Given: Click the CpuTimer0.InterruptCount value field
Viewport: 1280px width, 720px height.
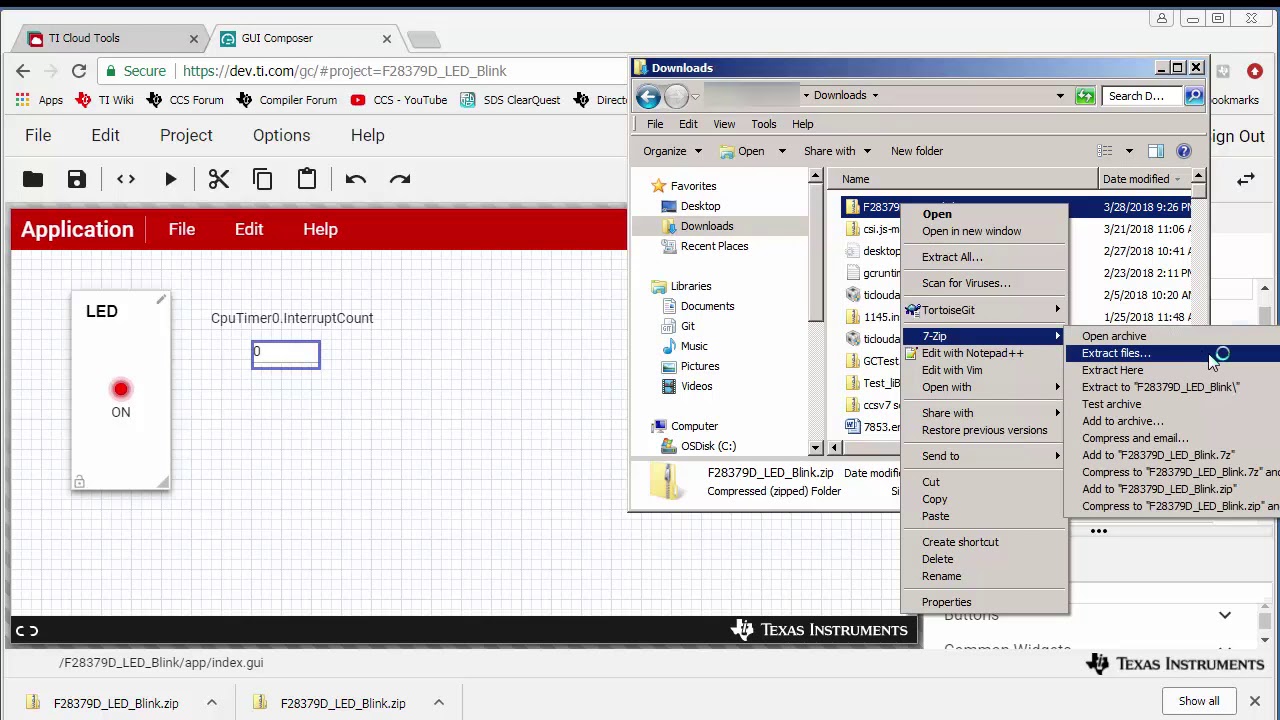Looking at the screenshot, I should pyautogui.click(x=286, y=354).
